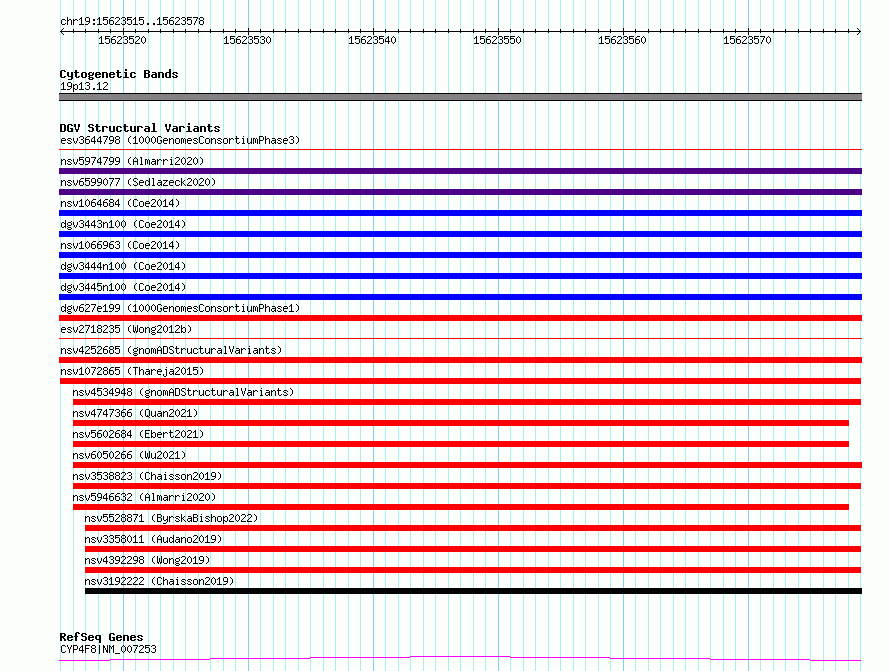Click the black bar under nsv3192222
Image resolution: width=890 pixels, height=671 pixels.
[x=473, y=591]
